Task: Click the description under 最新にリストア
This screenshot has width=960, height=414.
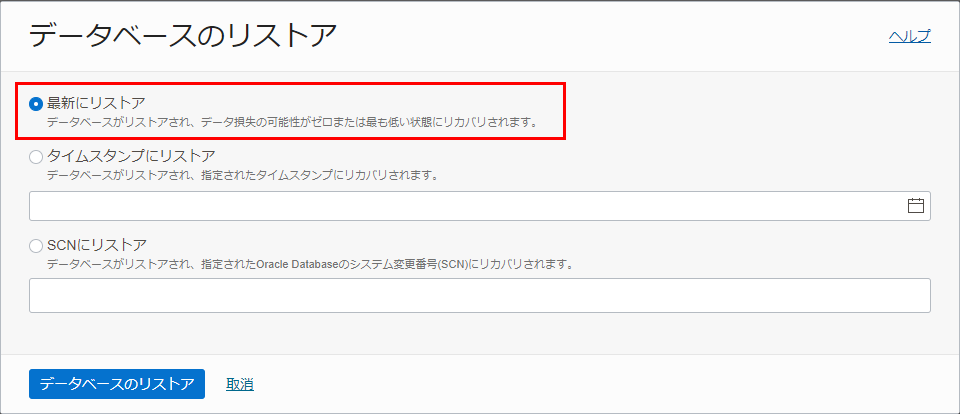Action: 292,123
